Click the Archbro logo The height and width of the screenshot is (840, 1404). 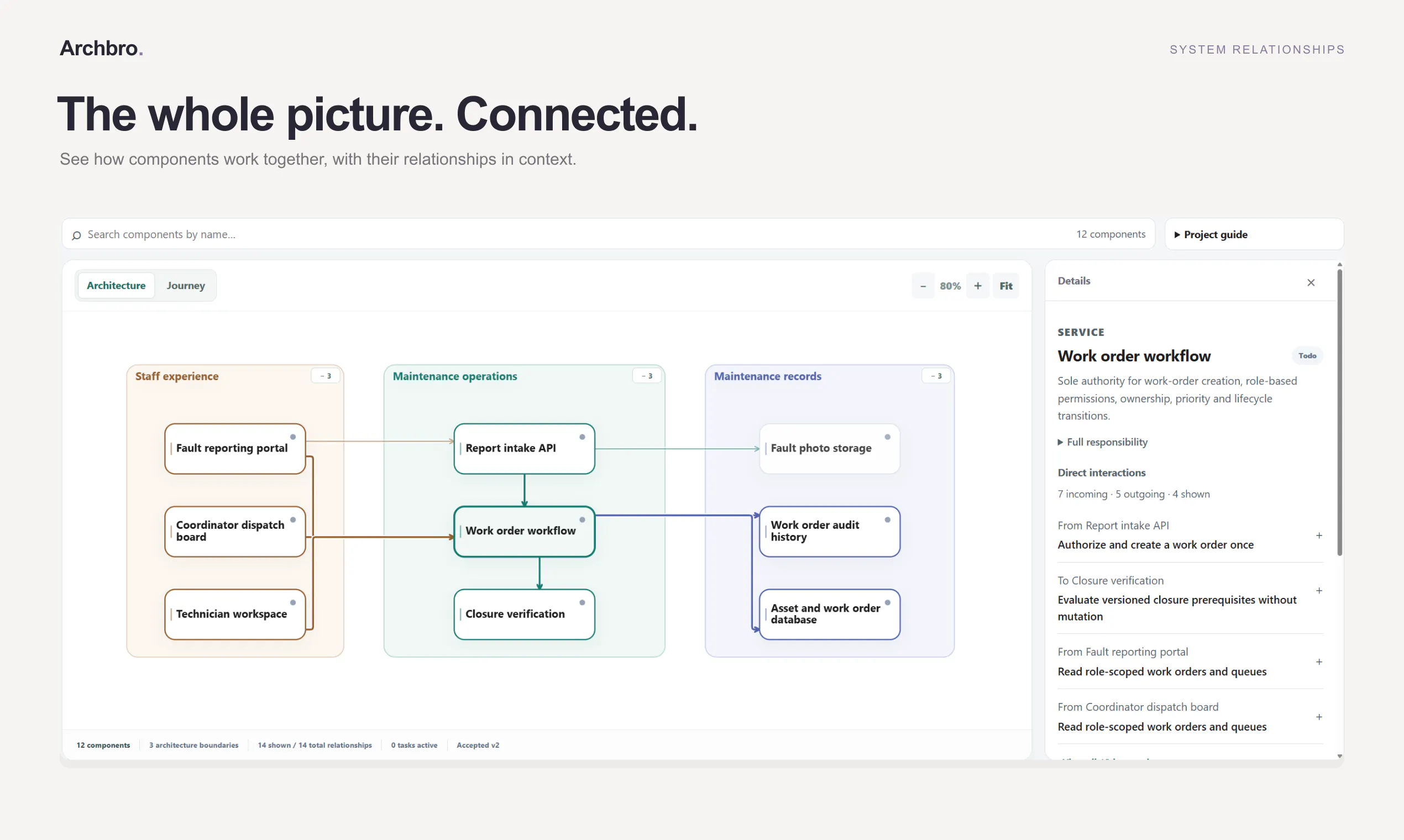point(101,48)
